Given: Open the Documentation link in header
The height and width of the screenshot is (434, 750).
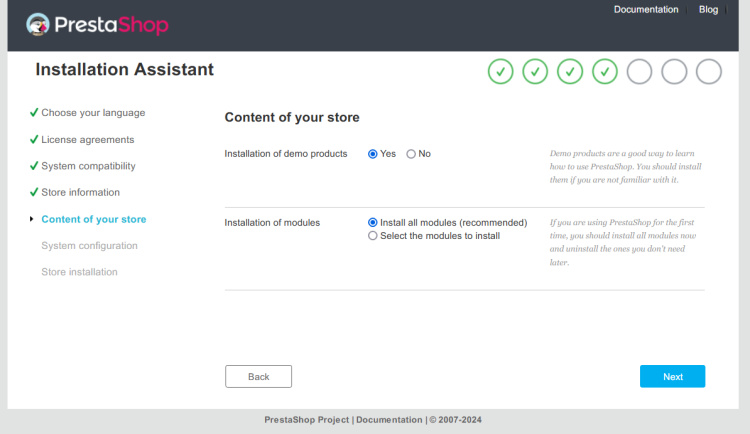Looking at the screenshot, I should [x=646, y=9].
